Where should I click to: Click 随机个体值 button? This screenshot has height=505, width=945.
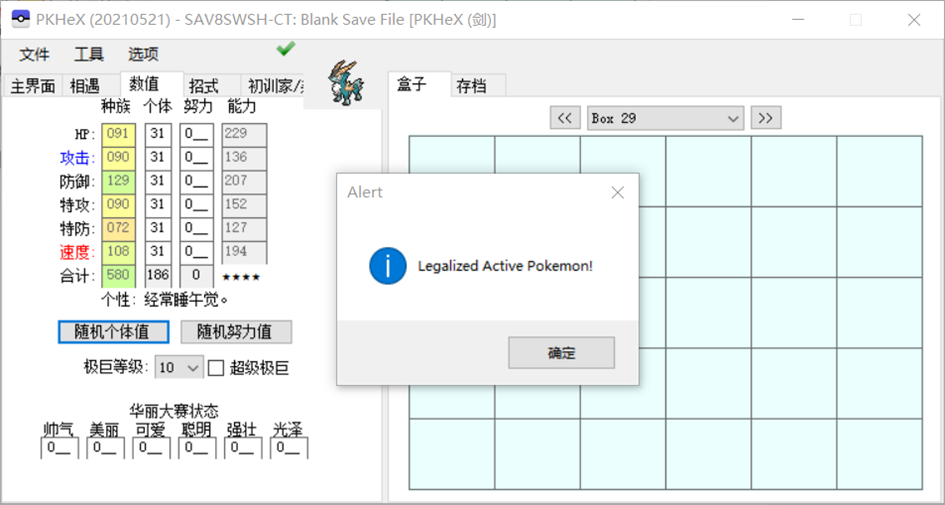113,331
